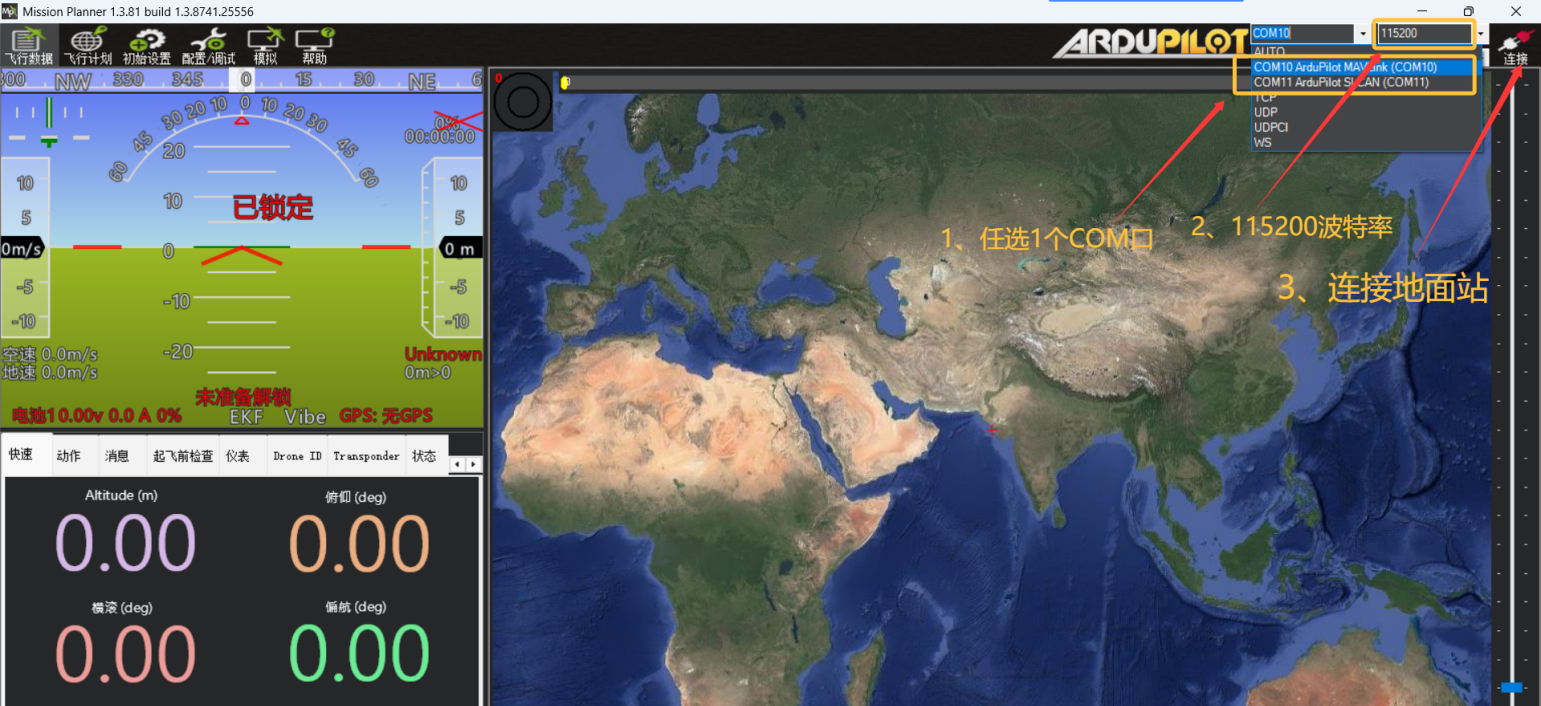Select COM10 ArduPilot MAVLink from list
Viewport: 1541px width, 706px height.
pyautogui.click(x=1345, y=67)
